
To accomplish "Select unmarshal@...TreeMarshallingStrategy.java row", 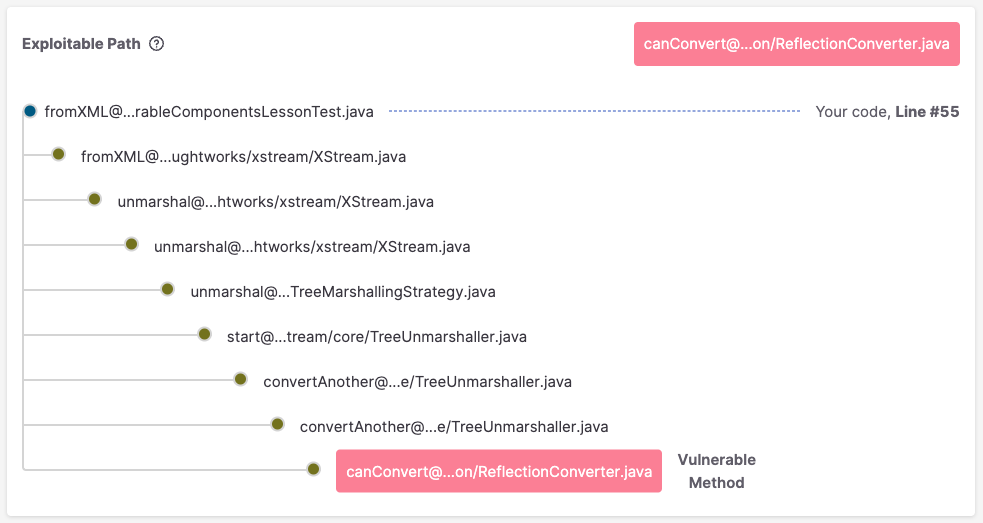I will point(343,292).
